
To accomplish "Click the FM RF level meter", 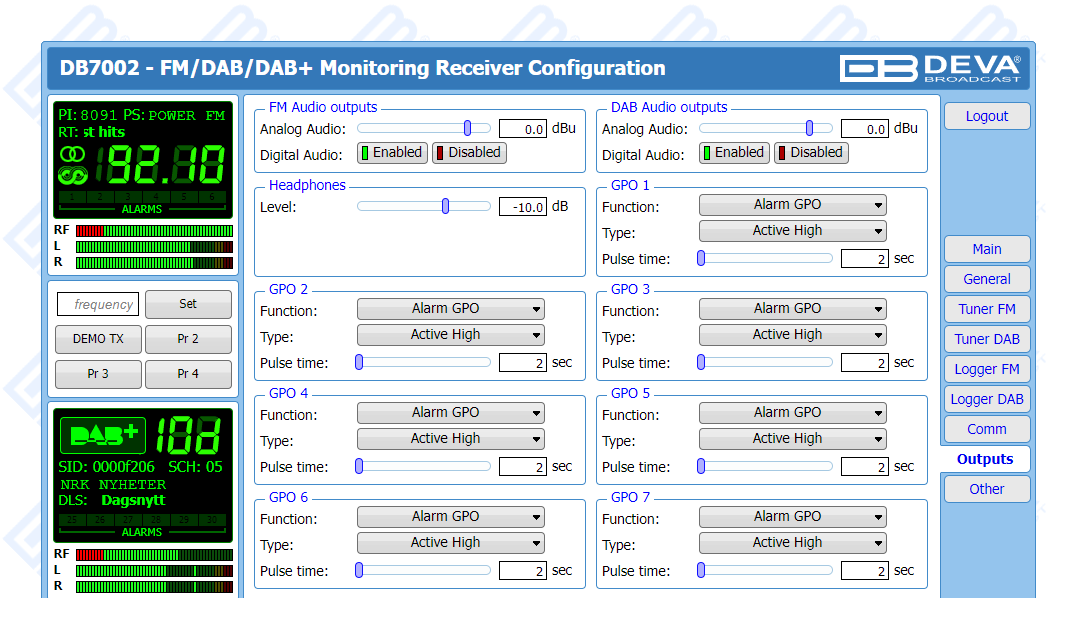I will tap(153, 230).
